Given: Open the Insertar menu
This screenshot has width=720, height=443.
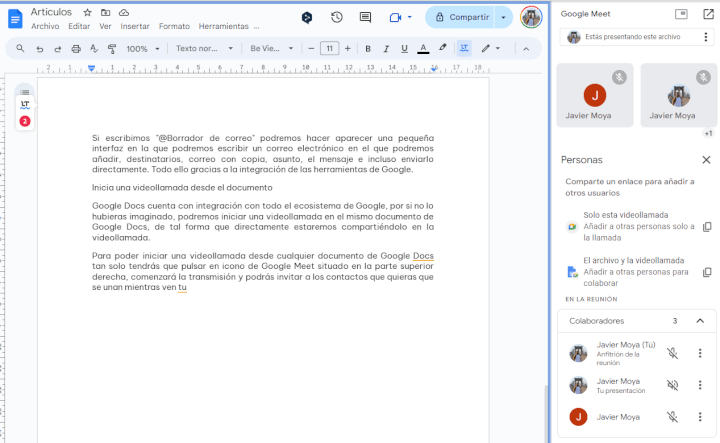Looking at the screenshot, I should coord(135,26).
